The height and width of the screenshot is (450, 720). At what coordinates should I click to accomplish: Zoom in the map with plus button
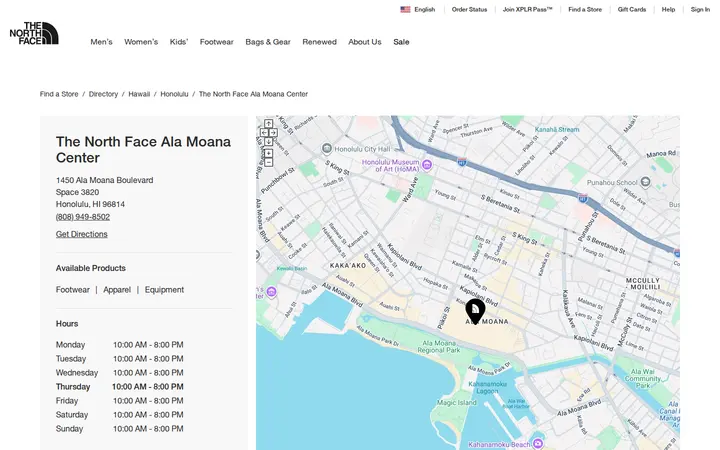[268, 153]
